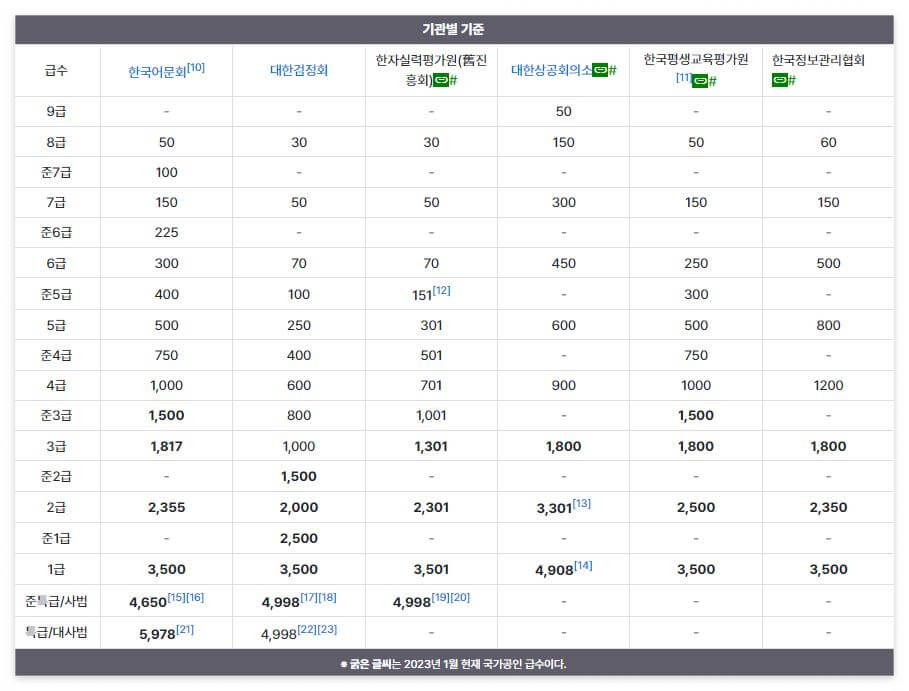Screen dimensions: 909x691
Task: Click the 한국평생교육평가원 header text
Action: click(696, 59)
